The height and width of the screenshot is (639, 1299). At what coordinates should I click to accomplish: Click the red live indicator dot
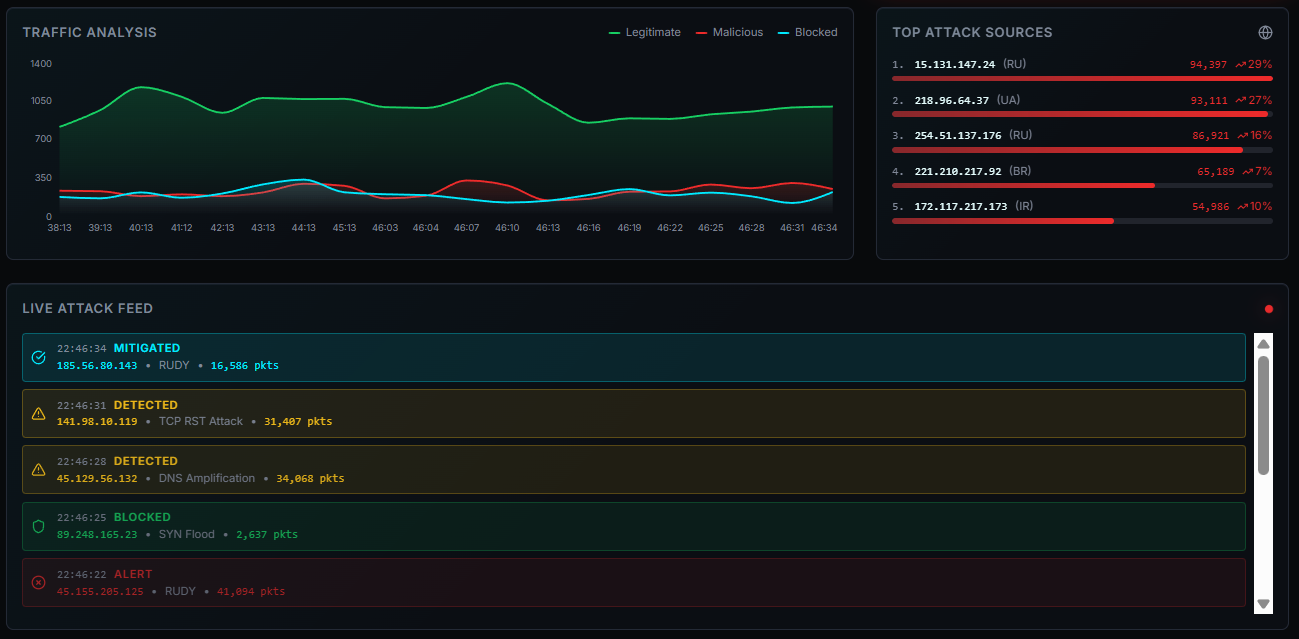1269,309
